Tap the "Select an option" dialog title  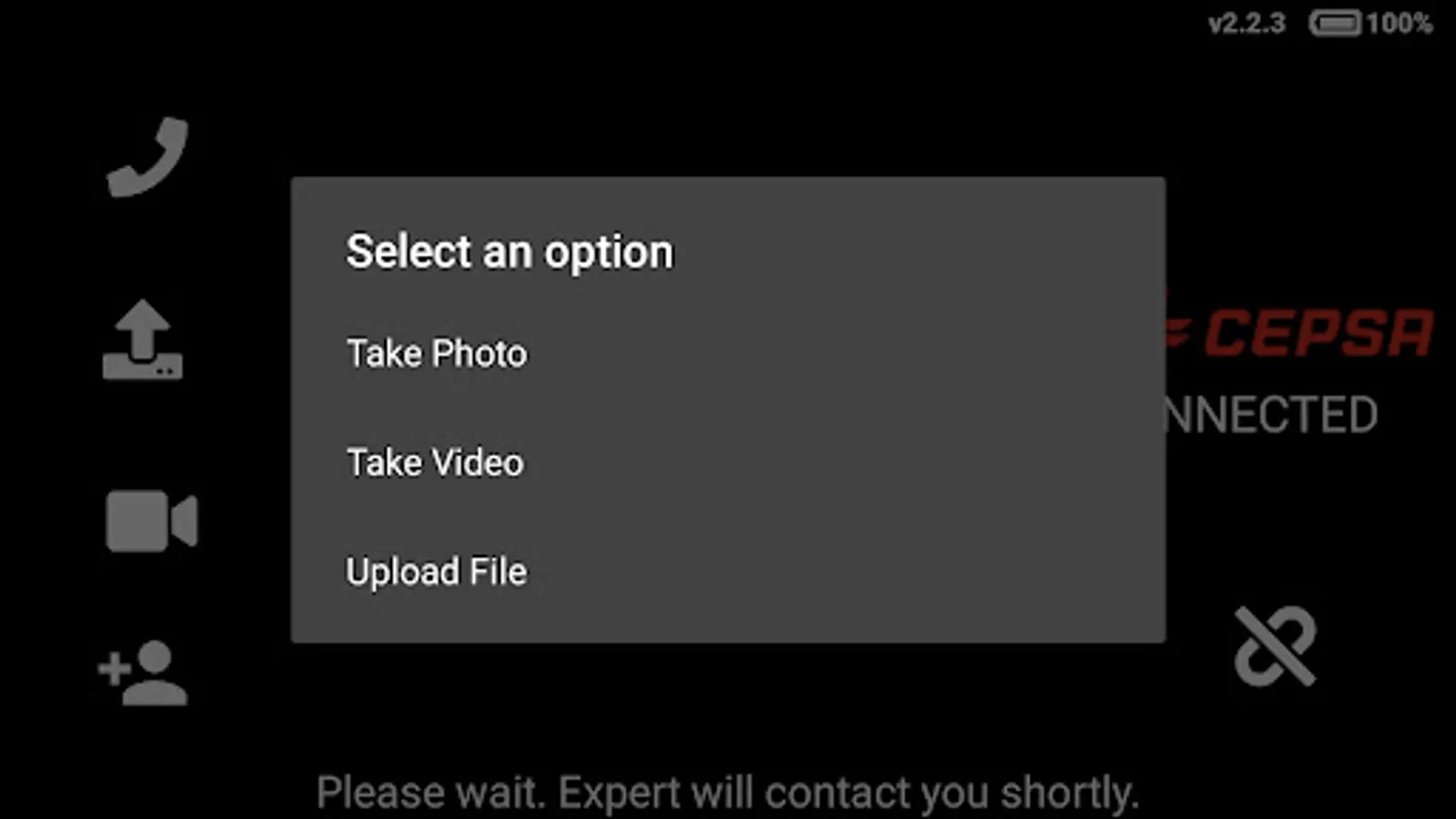pos(510,252)
